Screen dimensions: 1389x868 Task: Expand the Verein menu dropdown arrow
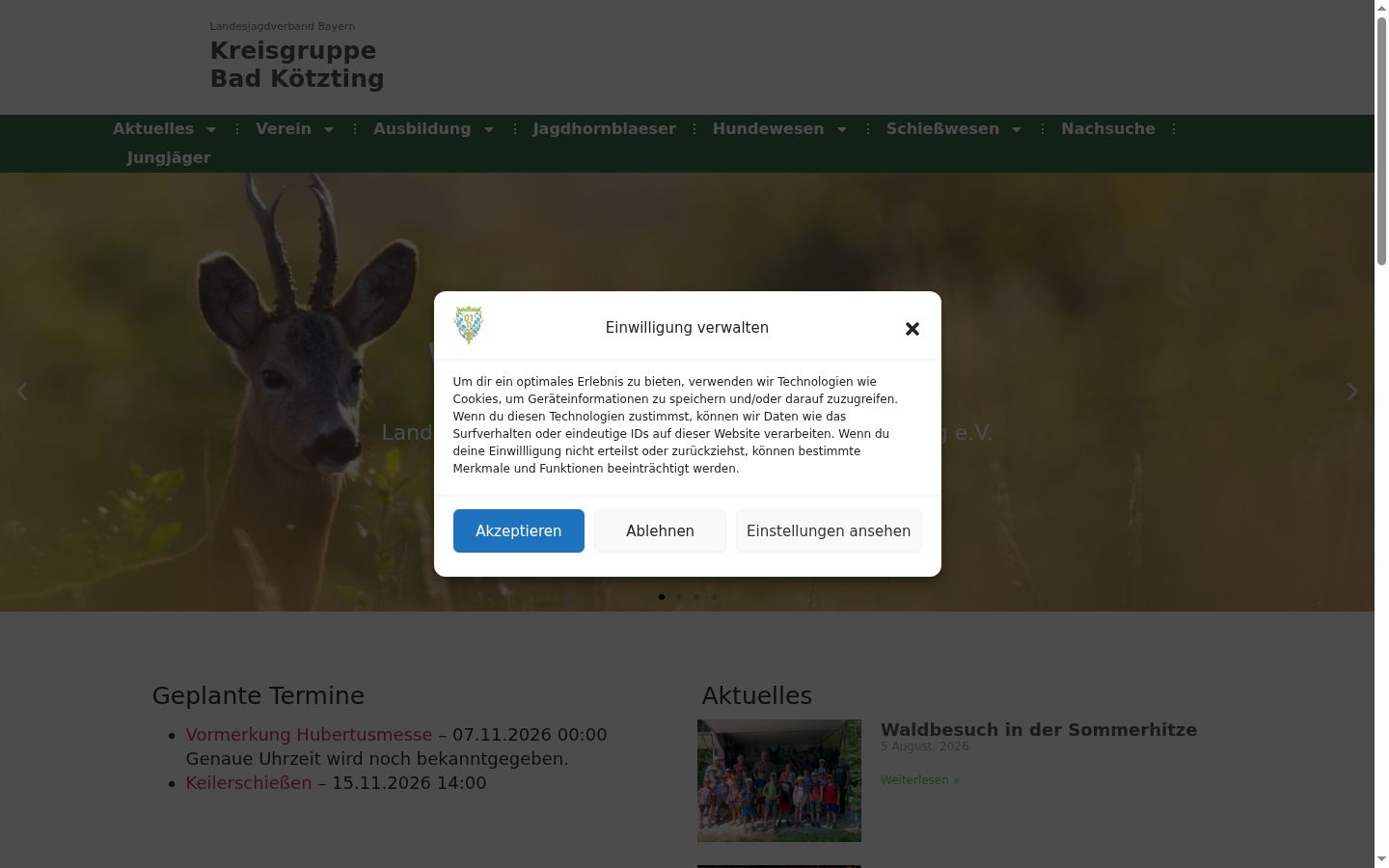[x=329, y=129]
